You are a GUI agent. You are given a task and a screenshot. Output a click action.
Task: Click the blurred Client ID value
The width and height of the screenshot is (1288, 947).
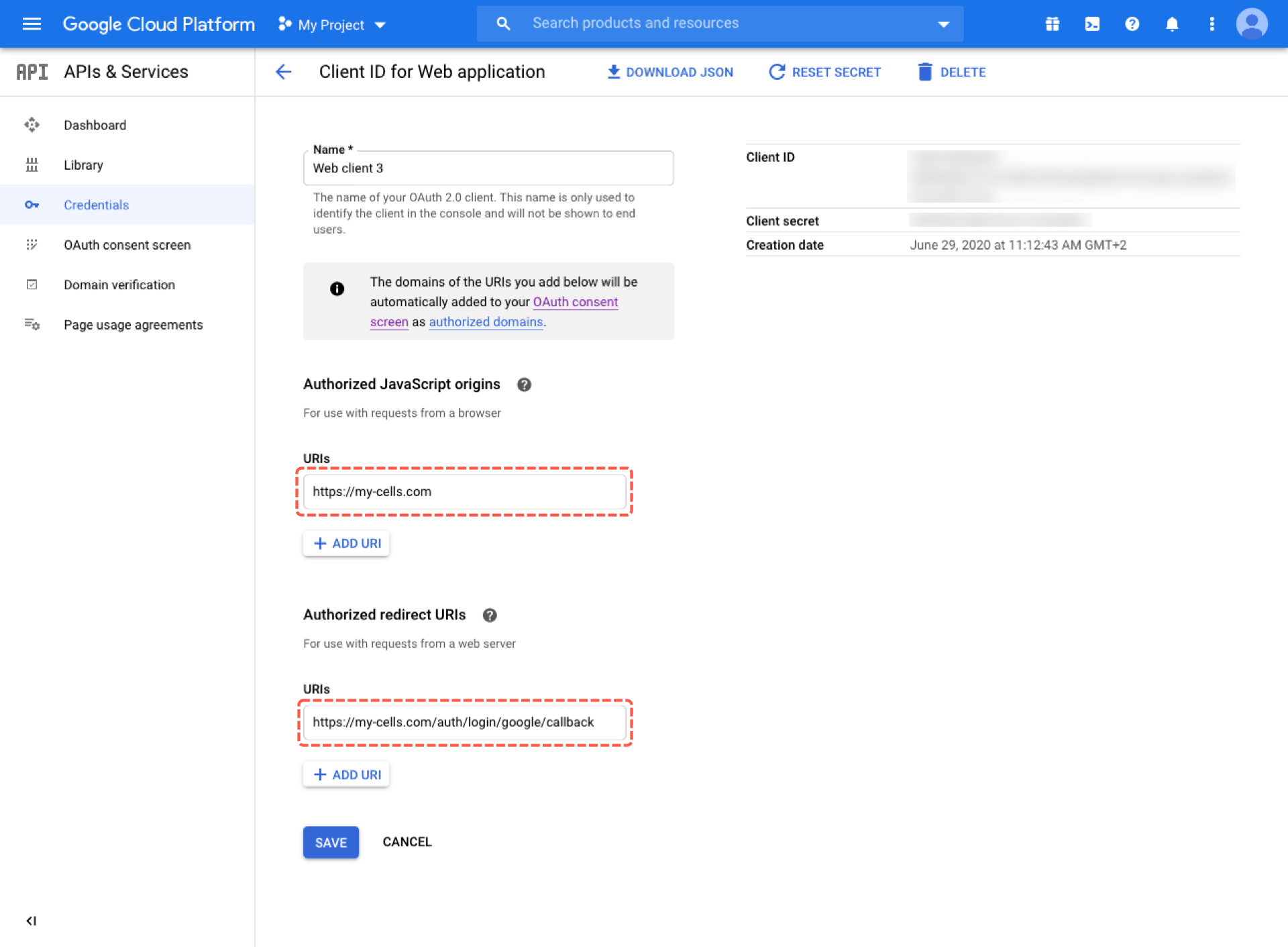pyautogui.click(x=1073, y=177)
